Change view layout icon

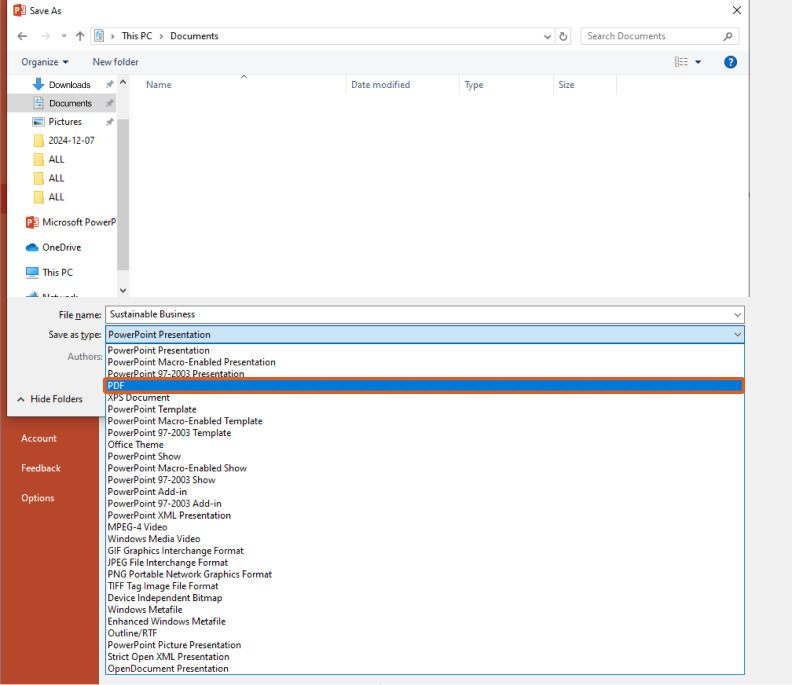[x=681, y=62]
